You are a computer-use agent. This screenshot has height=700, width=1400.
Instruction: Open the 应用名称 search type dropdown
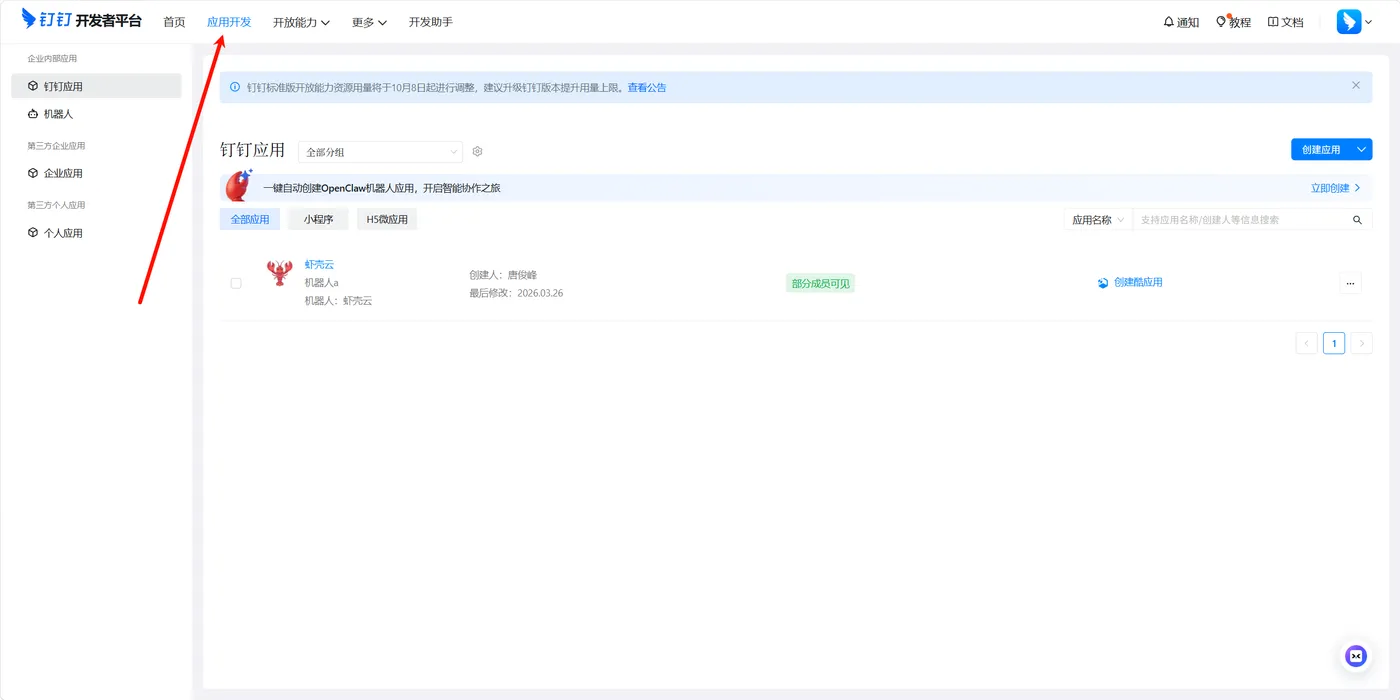1098,220
